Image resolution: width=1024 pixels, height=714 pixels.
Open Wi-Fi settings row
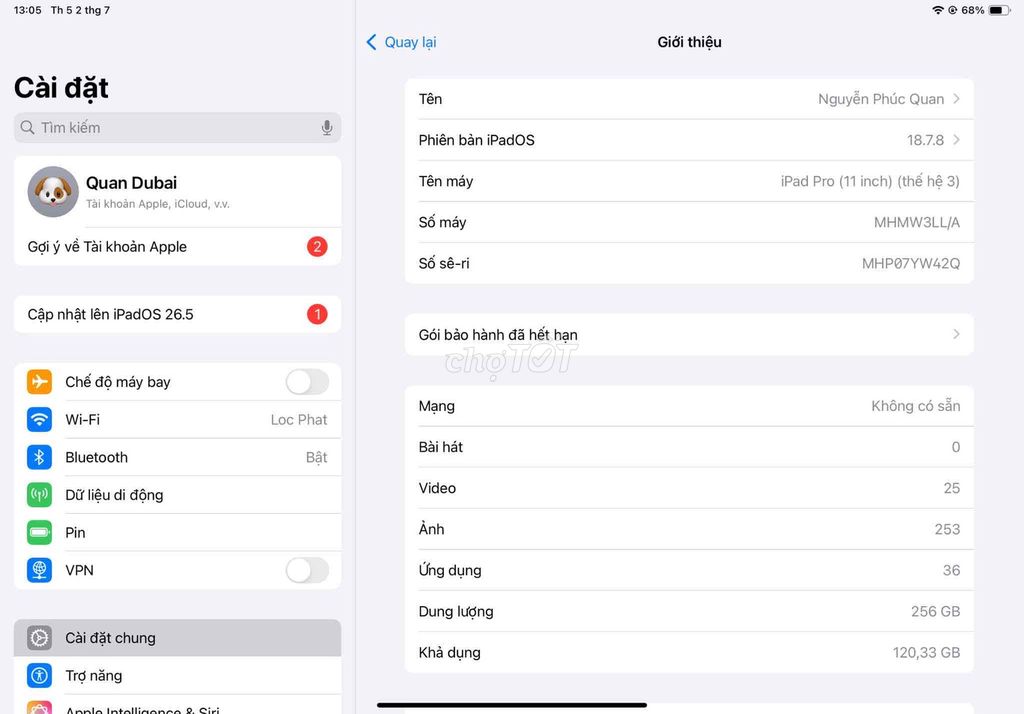(177, 419)
